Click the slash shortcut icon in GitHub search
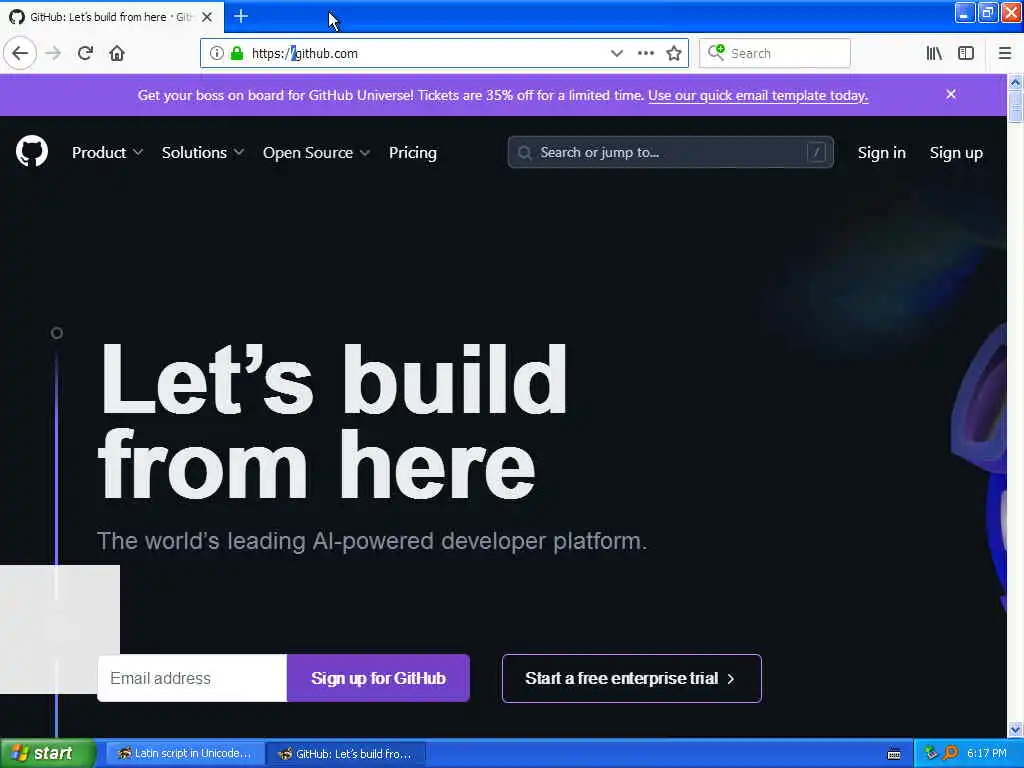Image resolution: width=1024 pixels, height=768 pixels. pos(816,152)
